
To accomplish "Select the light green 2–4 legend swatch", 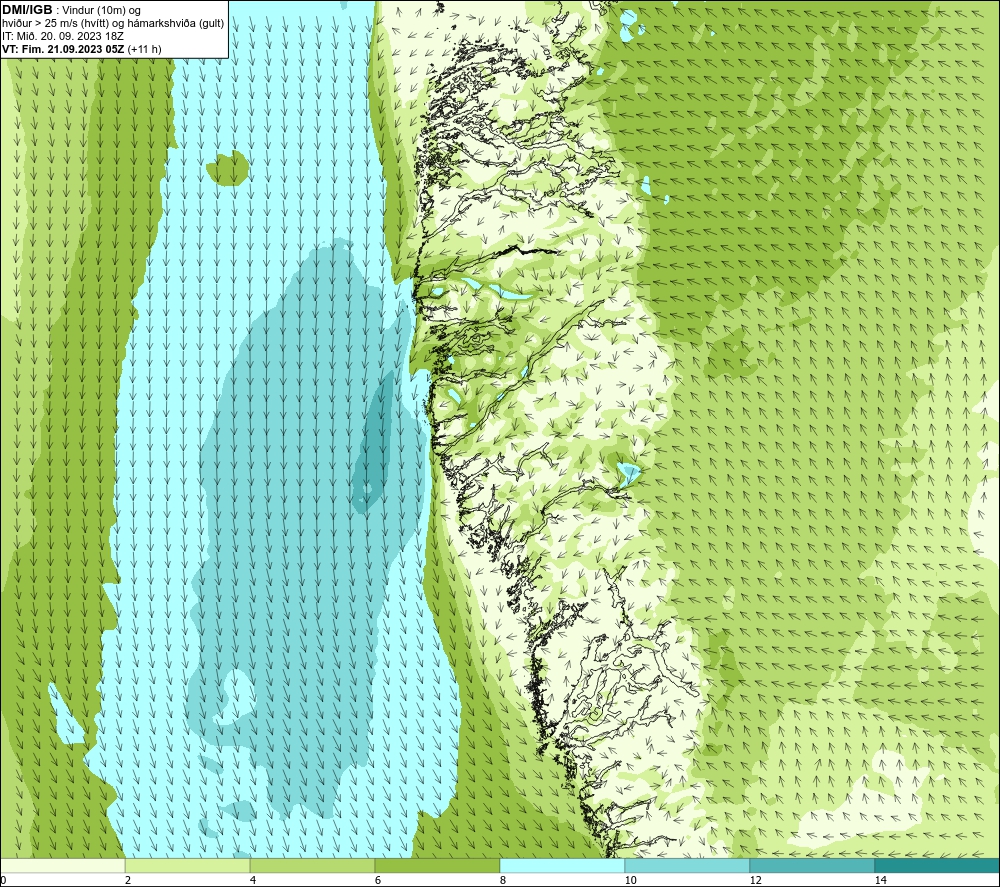I will click(x=188, y=865).
